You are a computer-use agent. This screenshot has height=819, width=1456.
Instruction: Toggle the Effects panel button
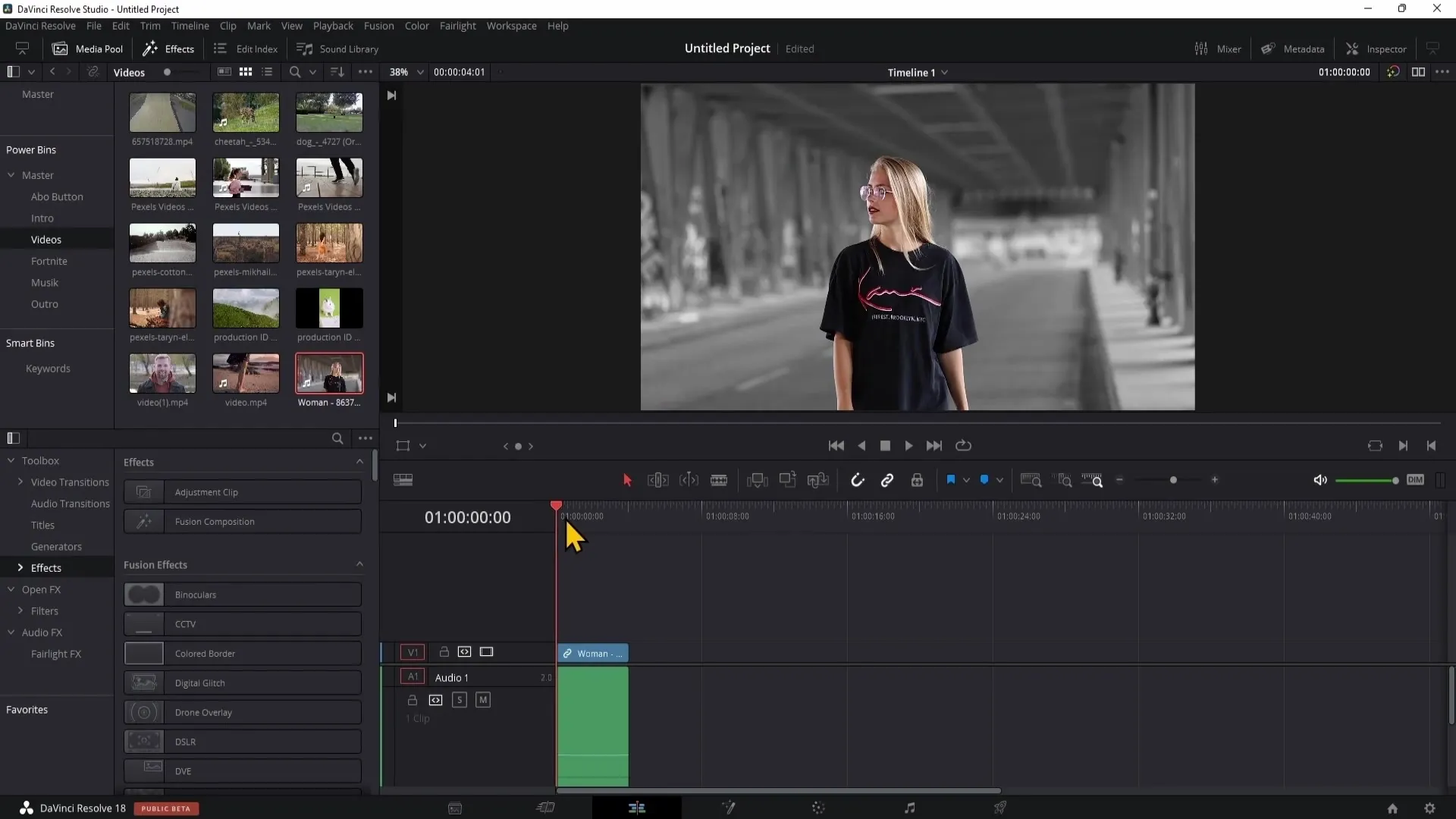[x=169, y=49]
